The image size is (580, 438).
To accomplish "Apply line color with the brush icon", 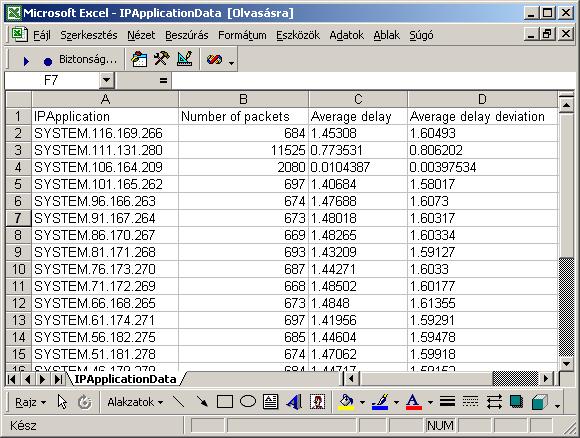I will point(380,402).
